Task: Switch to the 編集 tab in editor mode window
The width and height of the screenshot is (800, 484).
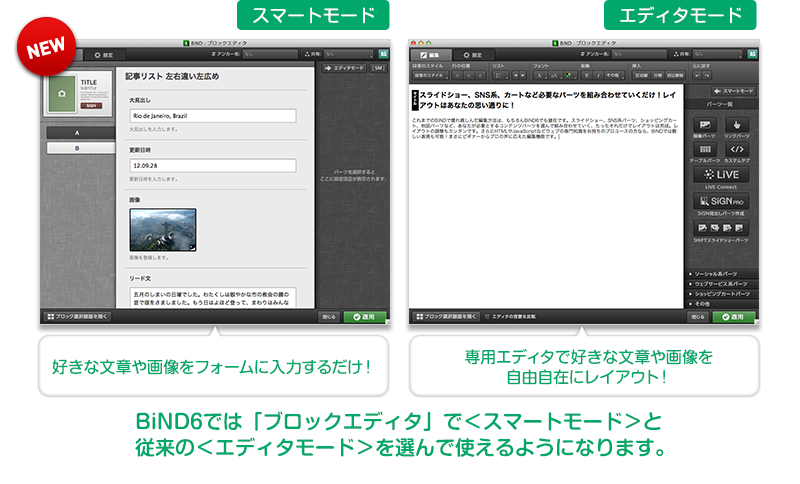Action: click(430, 55)
